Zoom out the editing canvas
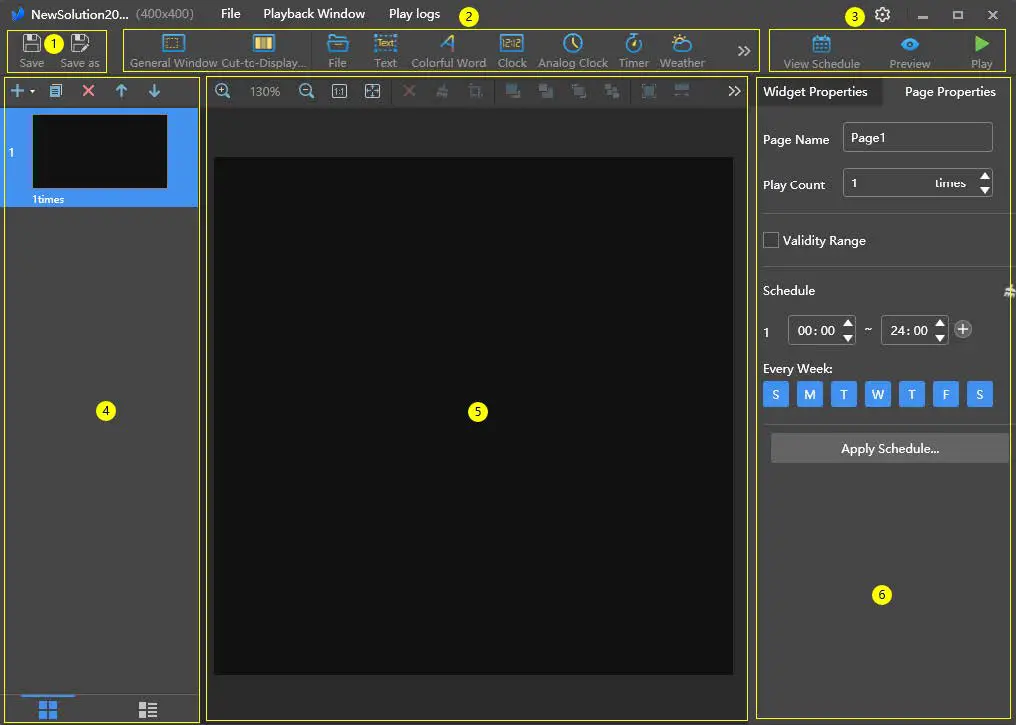 pyautogui.click(x=307, y=90)
